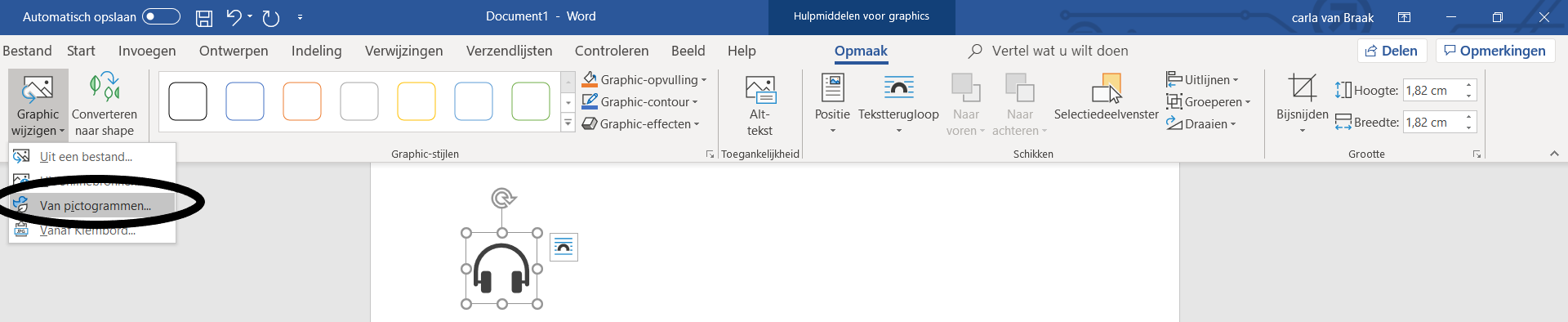1568x322 pixels.
Task: Click the Graphic wijzigen button
Action: pyautogui.click(x=38, y=106)
